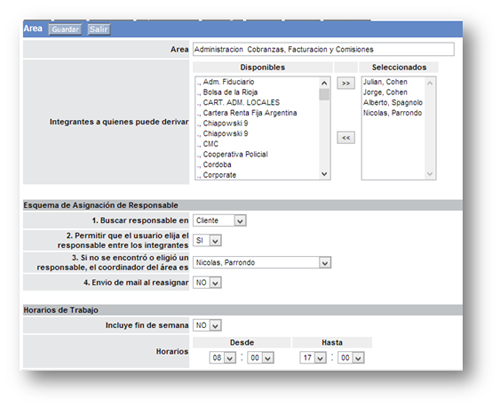Select 'Cartera Renta Fija Argentina' entry

(x=247, y=113)
